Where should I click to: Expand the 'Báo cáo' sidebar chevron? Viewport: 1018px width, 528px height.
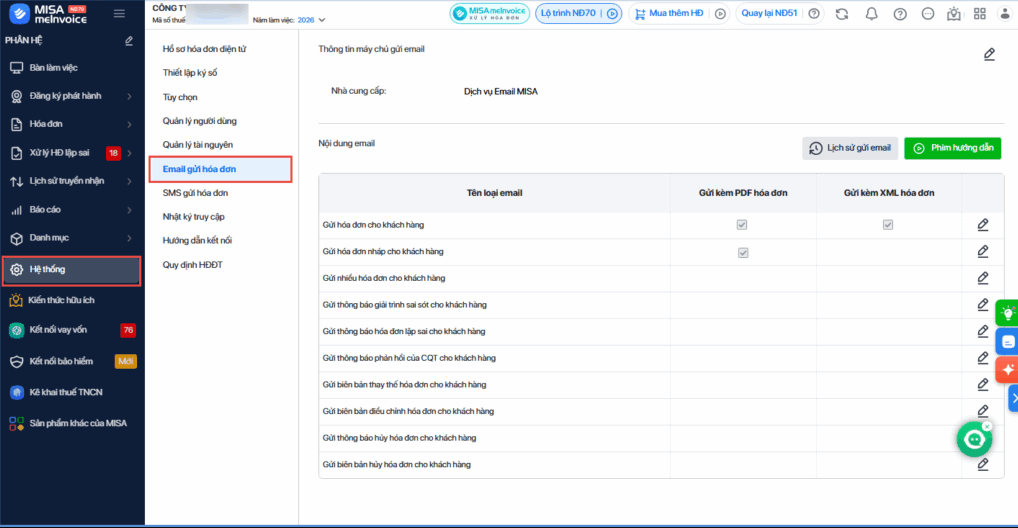coord(130,210)
